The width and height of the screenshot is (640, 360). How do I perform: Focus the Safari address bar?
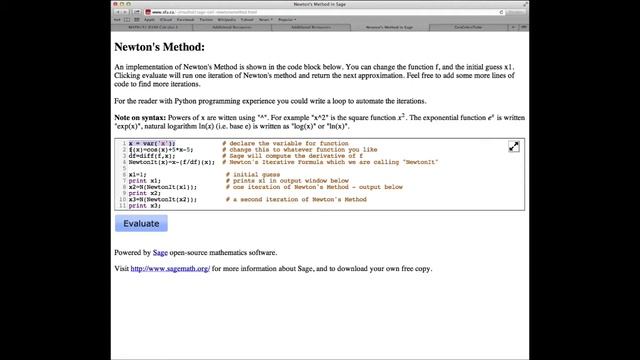[x=324, y=12]
